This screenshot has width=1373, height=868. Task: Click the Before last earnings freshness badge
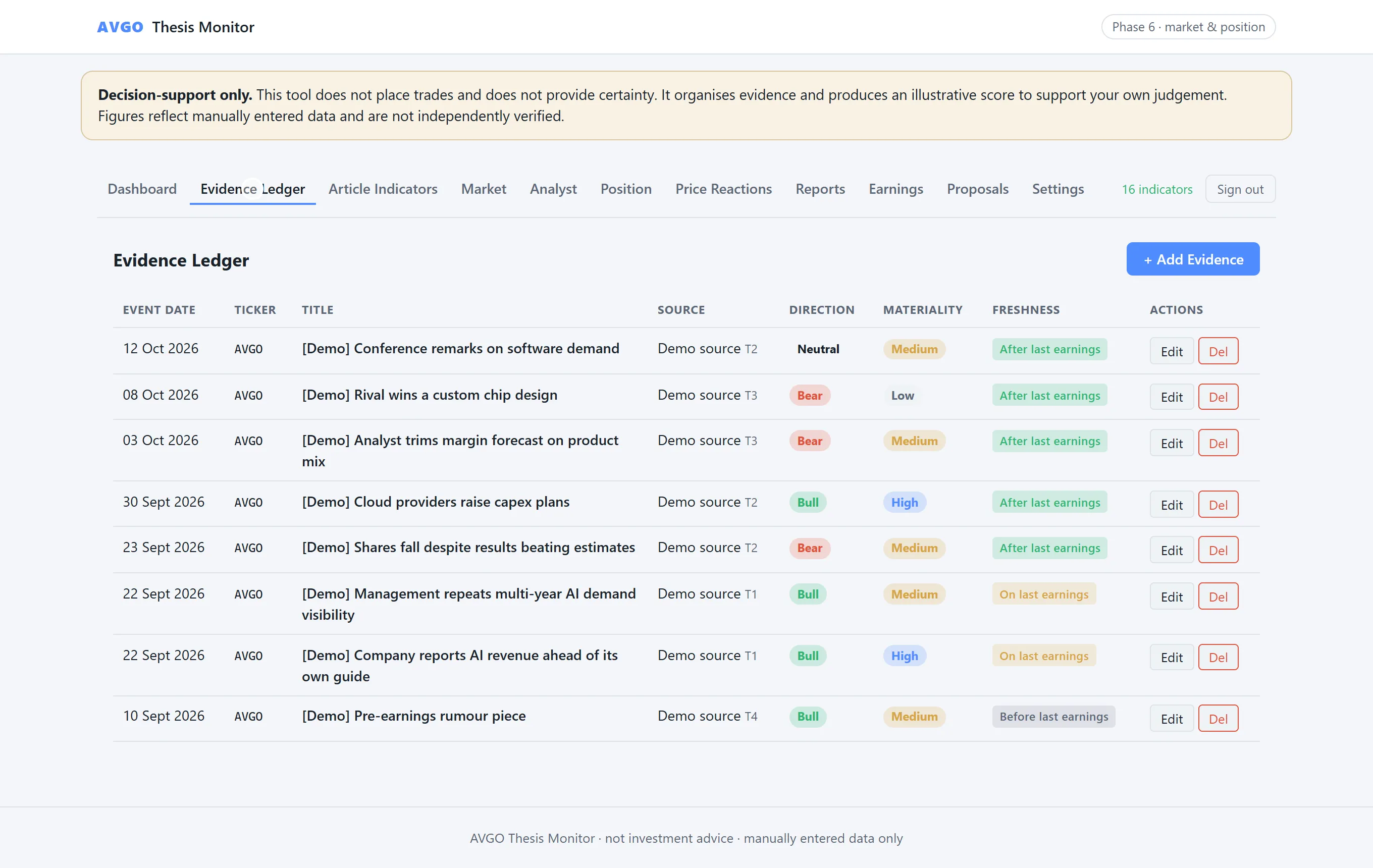(x=1053, y=717)
